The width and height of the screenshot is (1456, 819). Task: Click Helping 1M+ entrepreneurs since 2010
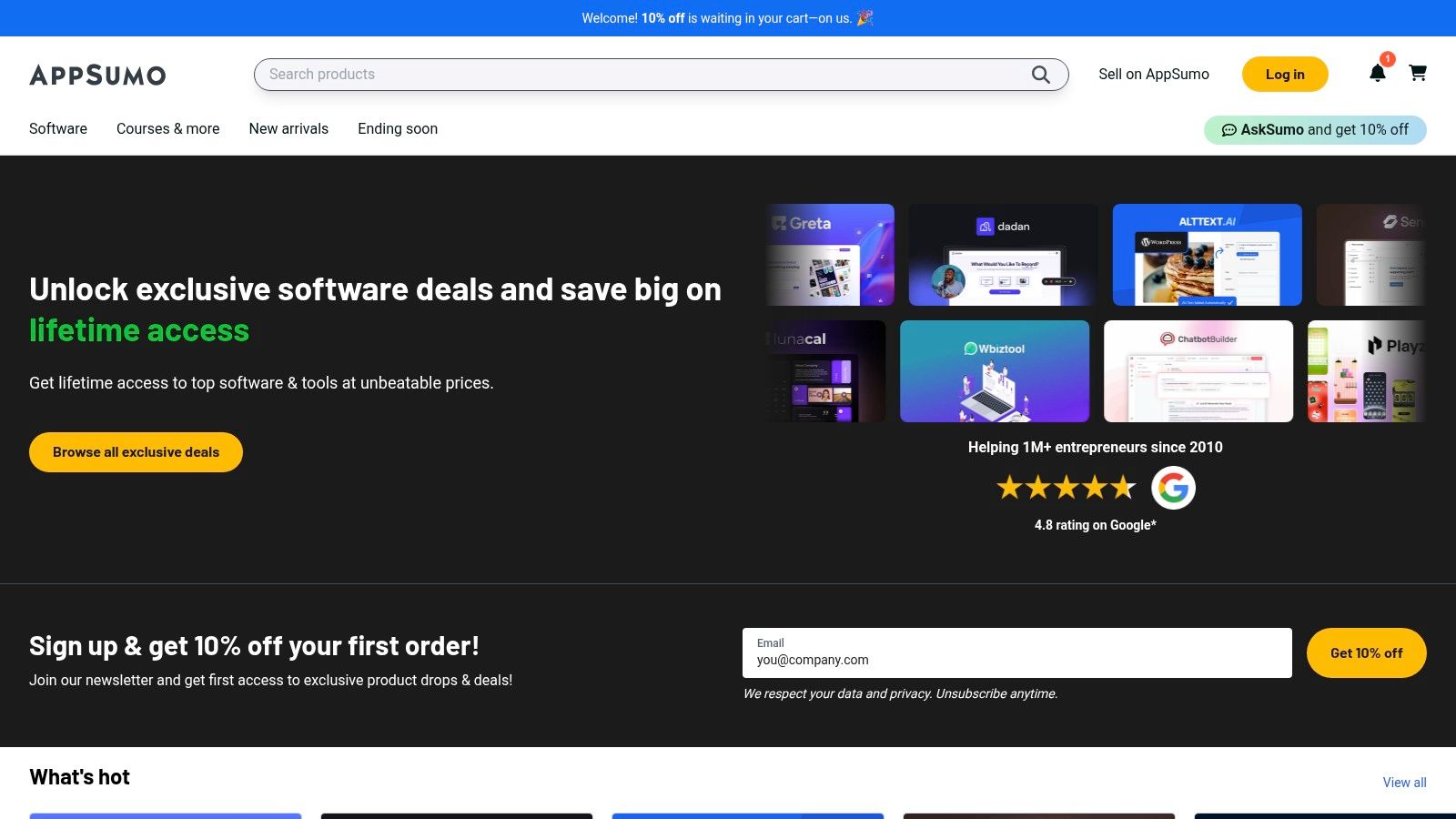coord(1096,447)
